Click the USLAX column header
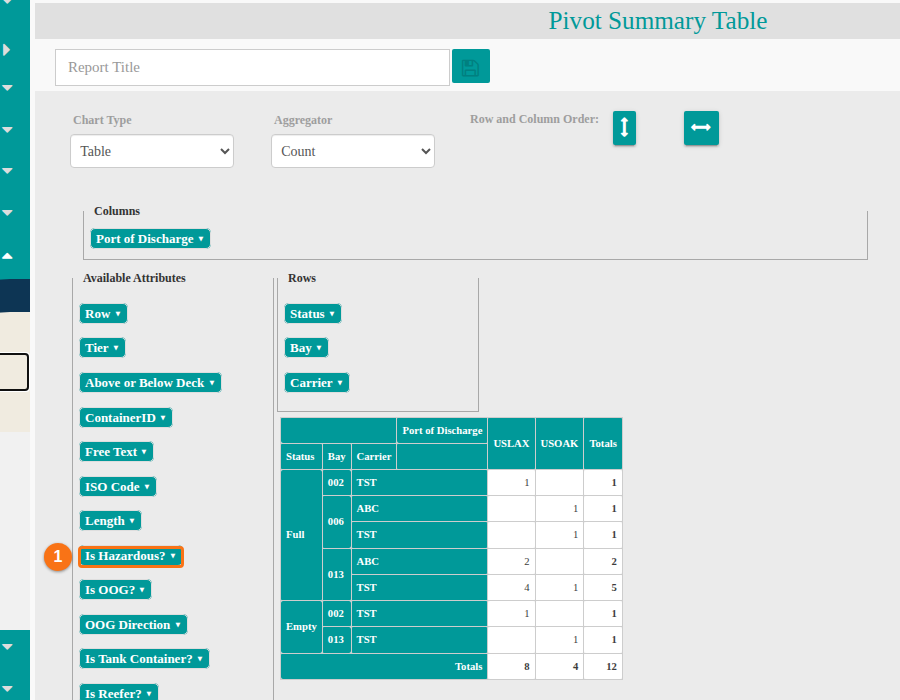The width and height of the screenshot is (900, 700). coord(511,444)
